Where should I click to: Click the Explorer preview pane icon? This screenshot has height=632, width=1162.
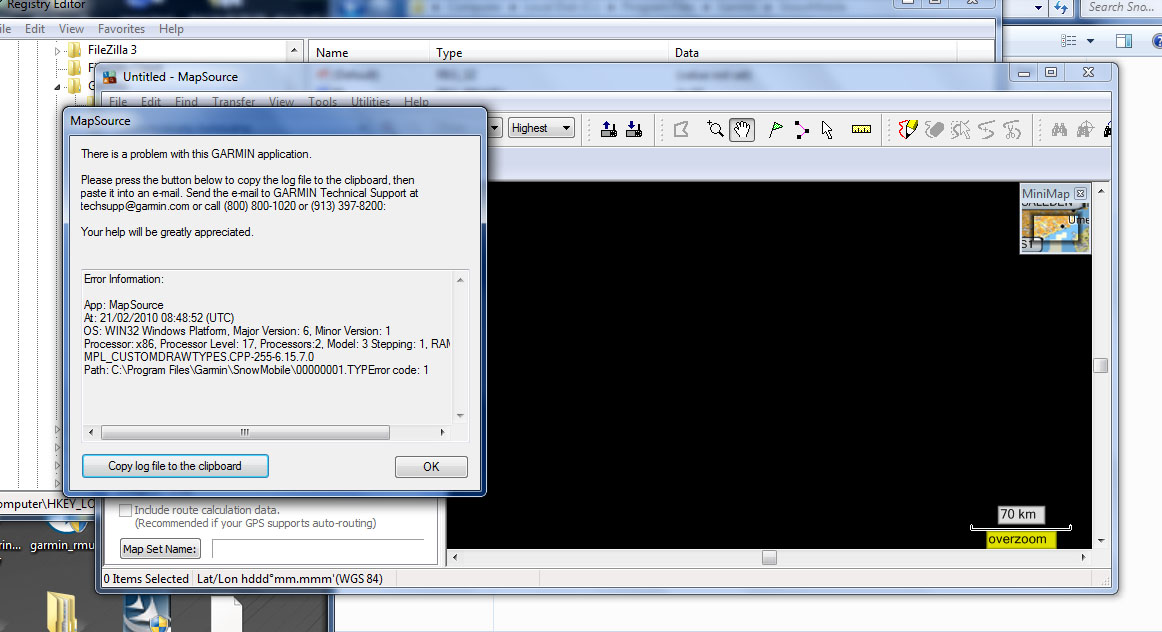(1124, 41)
